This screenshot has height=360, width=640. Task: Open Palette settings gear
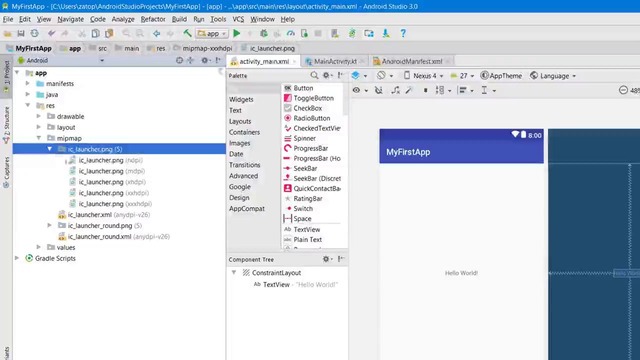point(327,76)
